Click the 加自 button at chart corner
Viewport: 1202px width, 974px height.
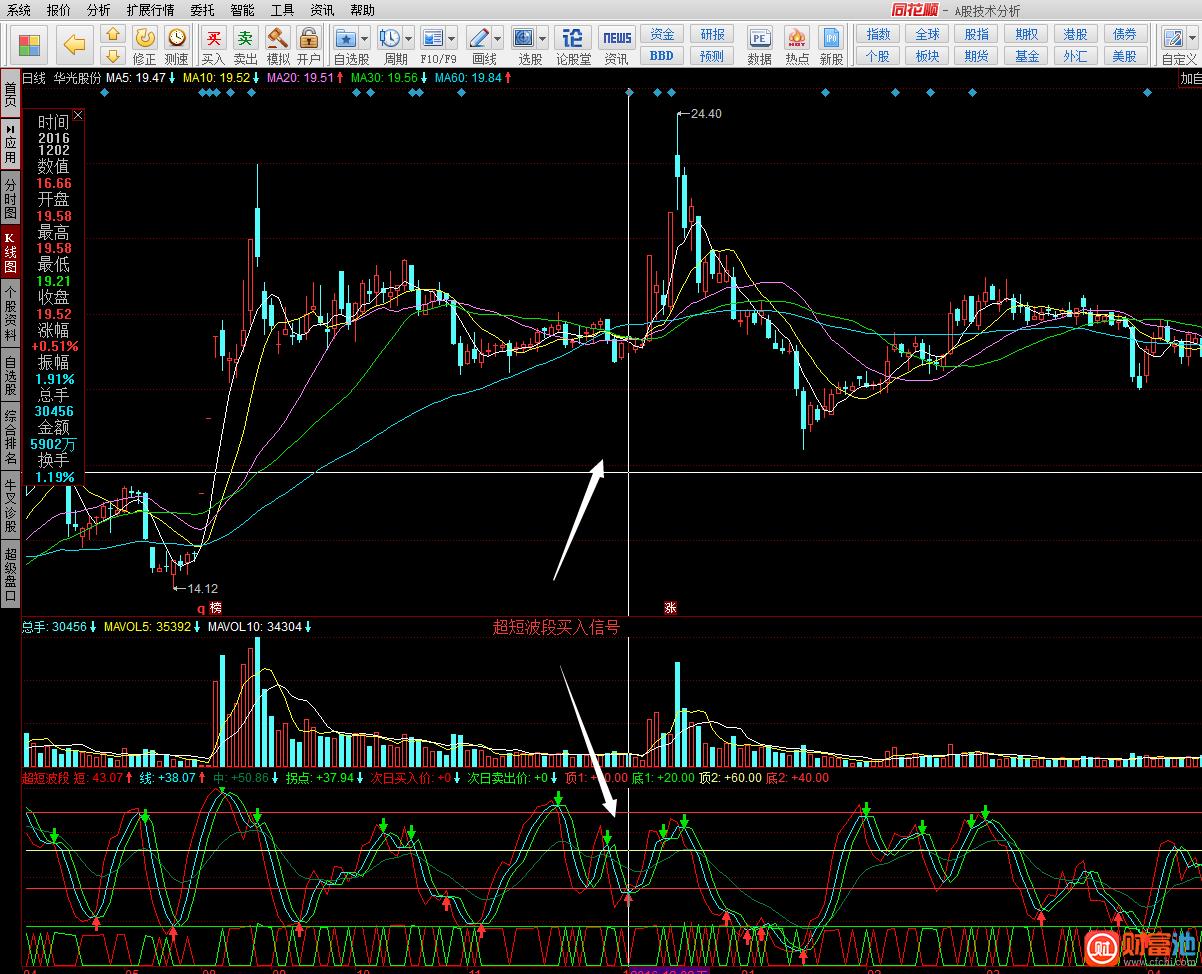[x=1190, y=78]
